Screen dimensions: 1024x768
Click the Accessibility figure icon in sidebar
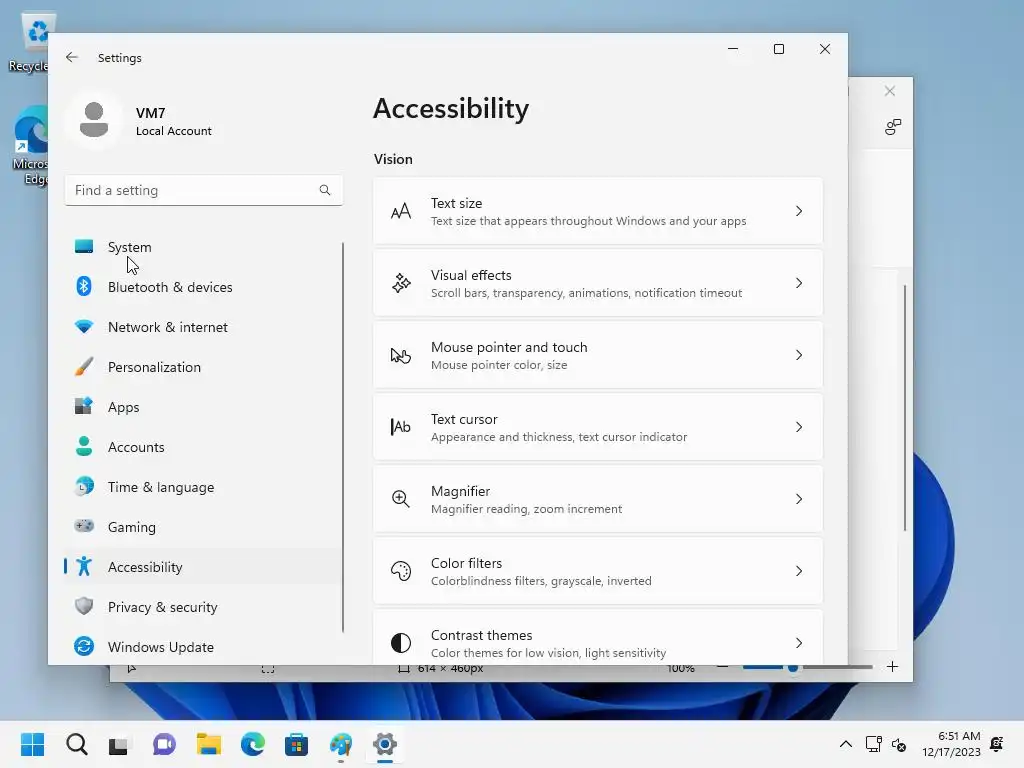tap(84, 566)
